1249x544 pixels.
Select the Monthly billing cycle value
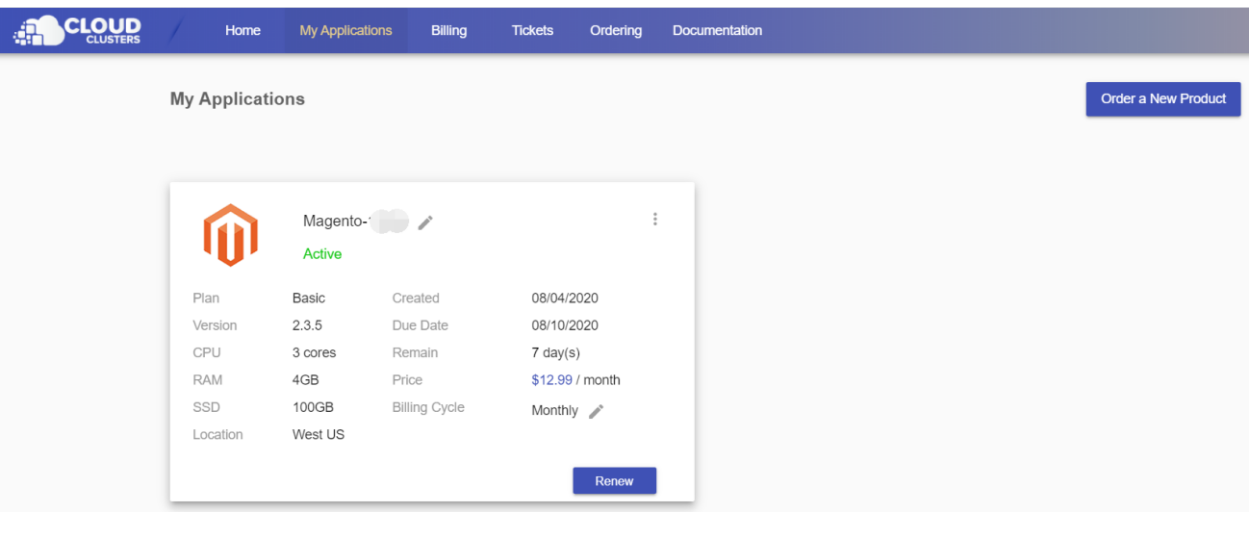554,410
